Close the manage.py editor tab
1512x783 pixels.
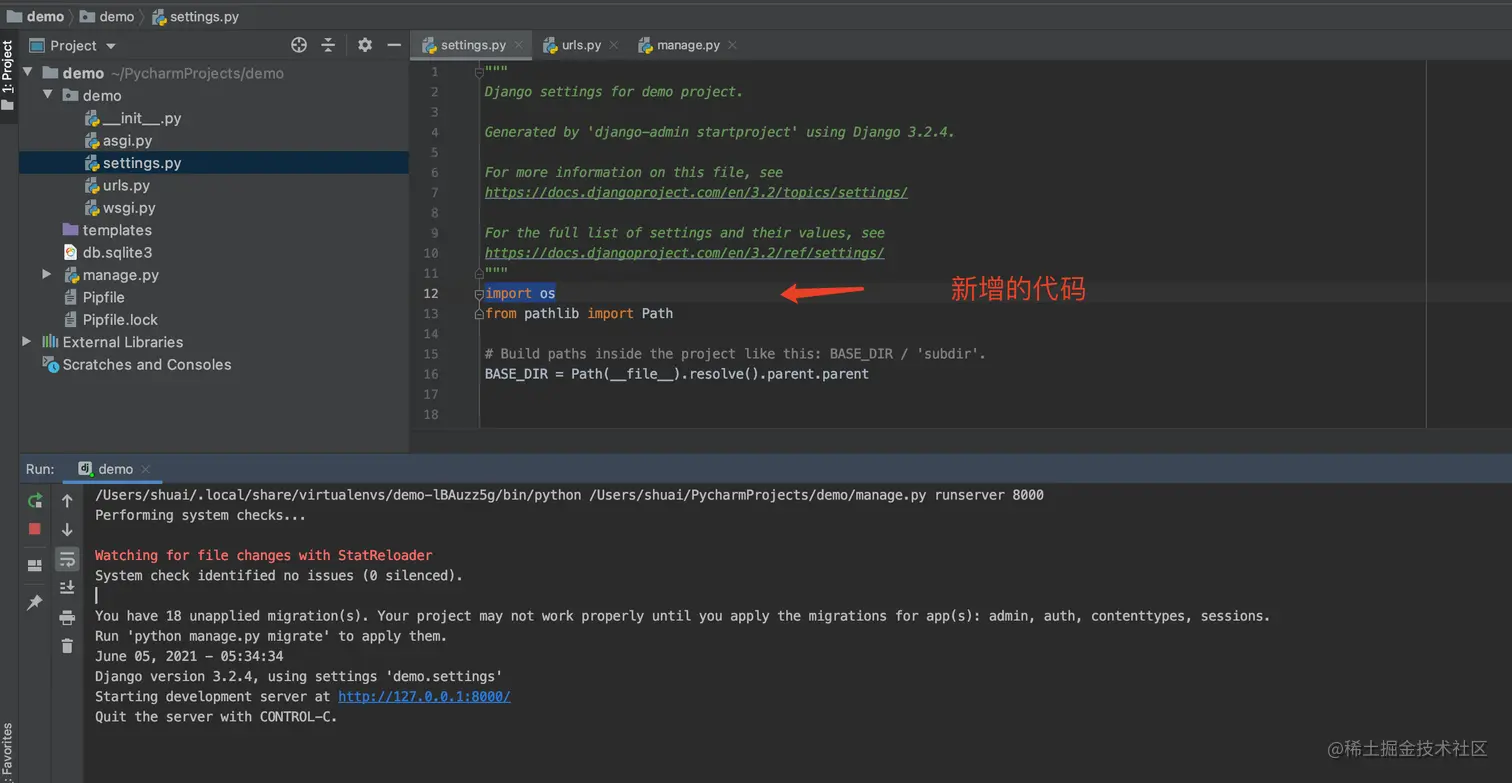[x=732, y=45]
